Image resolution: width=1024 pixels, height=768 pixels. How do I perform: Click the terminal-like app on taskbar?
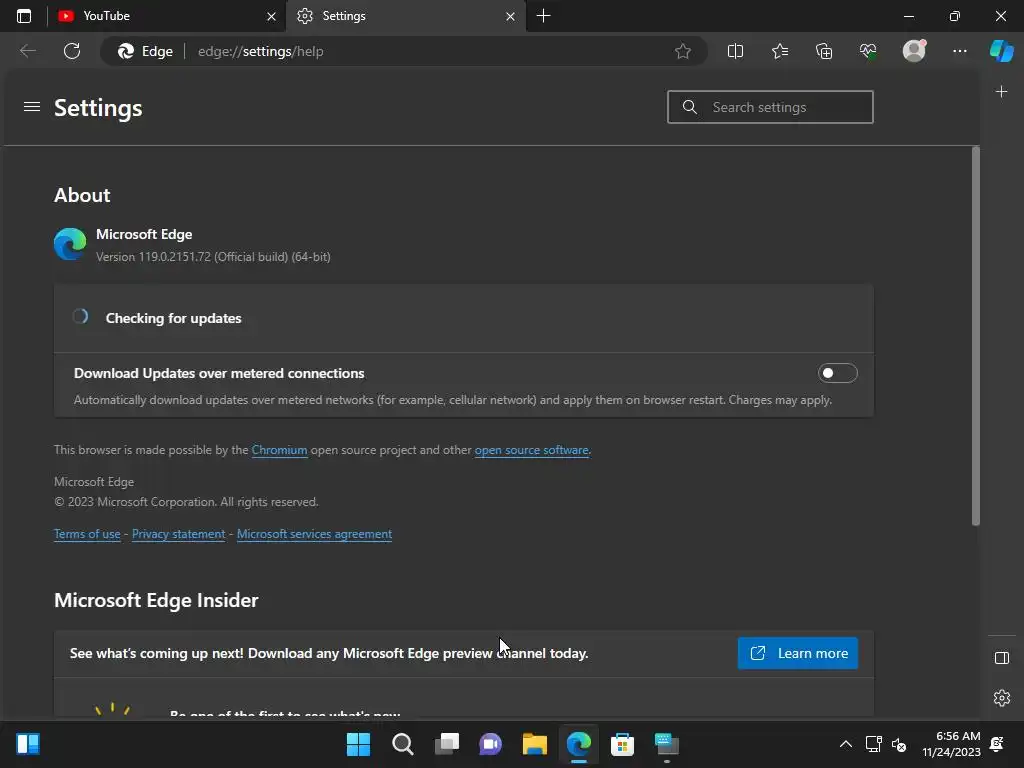click(x=667, y=744)
